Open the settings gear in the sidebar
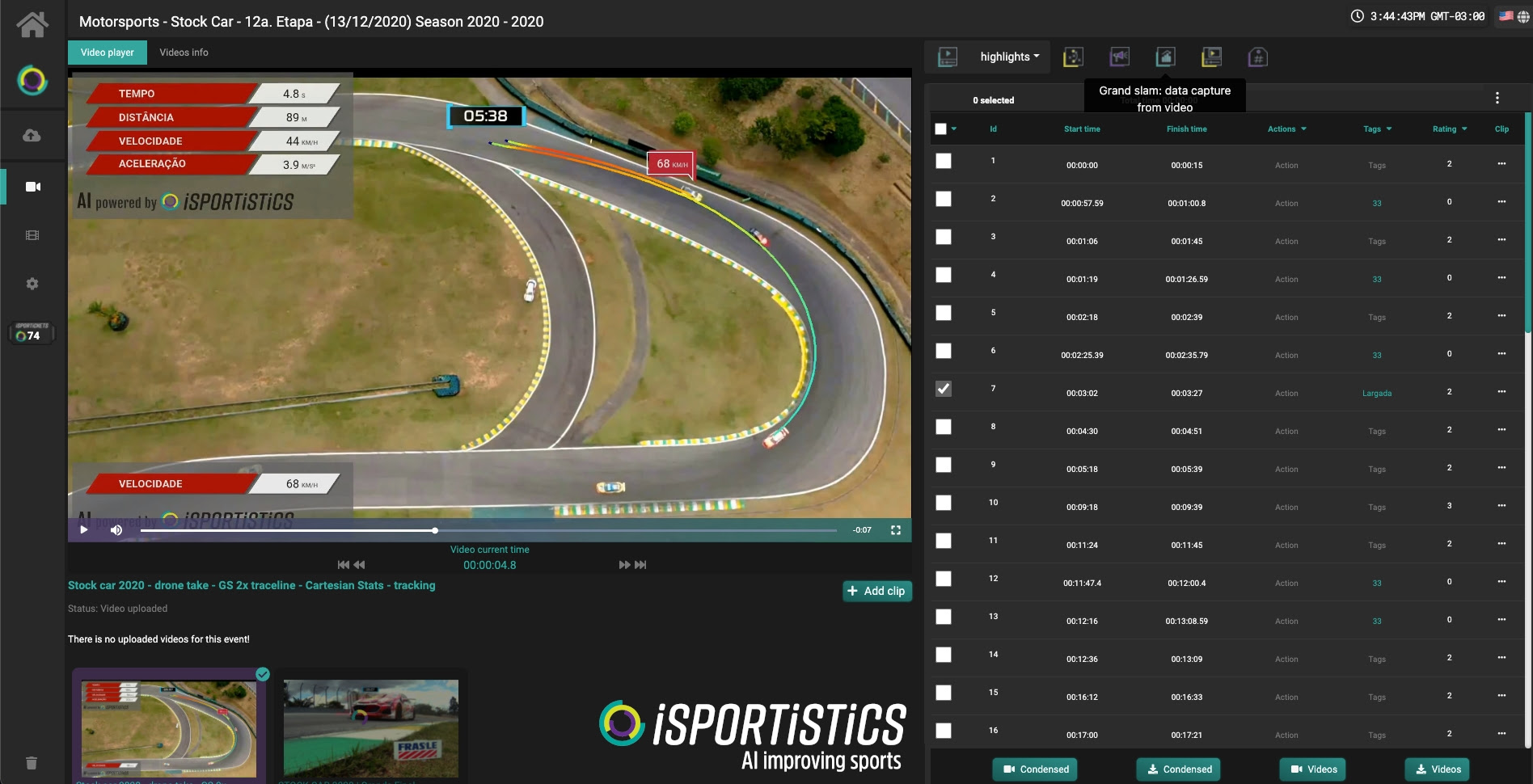The width and height of the screenshot is (1533, 784). (x=32, y=284)
